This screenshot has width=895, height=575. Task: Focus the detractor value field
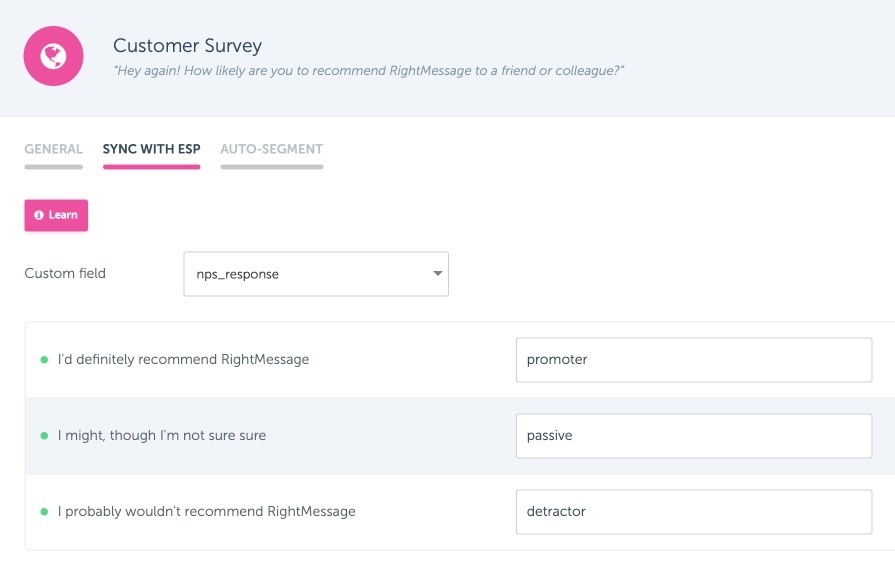click(694, 512)
